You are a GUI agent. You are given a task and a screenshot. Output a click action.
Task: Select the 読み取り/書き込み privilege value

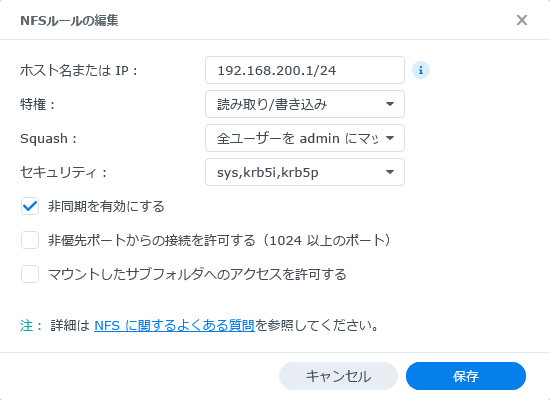(272, 104)
